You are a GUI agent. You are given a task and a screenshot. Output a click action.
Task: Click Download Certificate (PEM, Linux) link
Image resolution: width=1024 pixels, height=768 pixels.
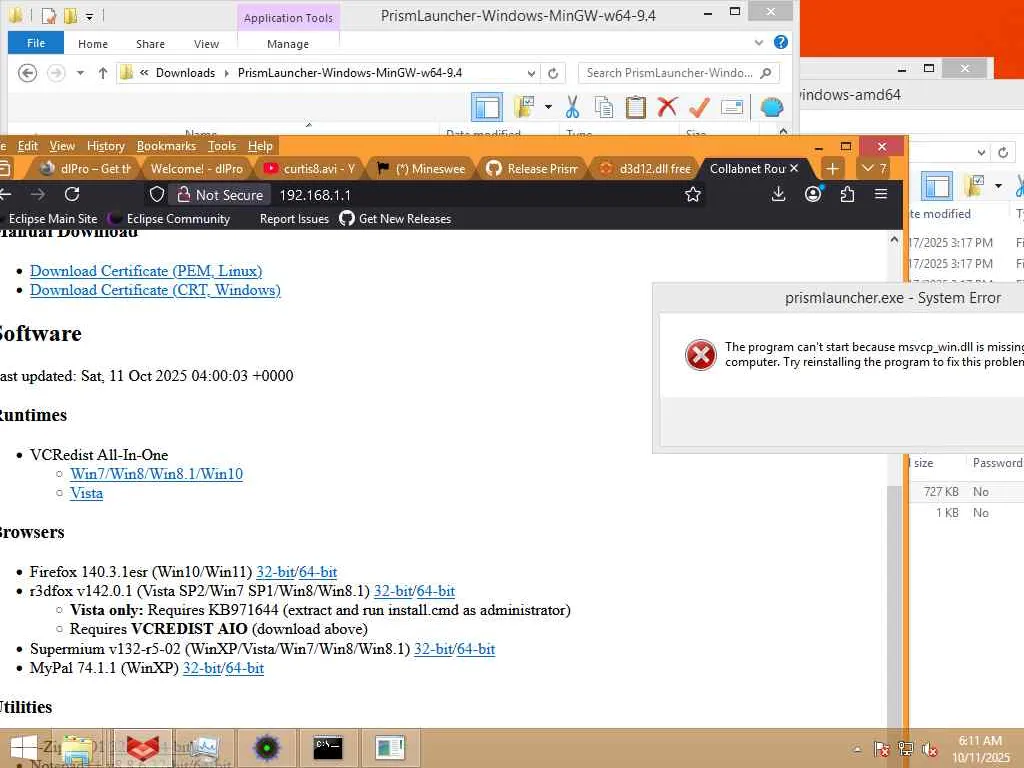click(146, 270)
